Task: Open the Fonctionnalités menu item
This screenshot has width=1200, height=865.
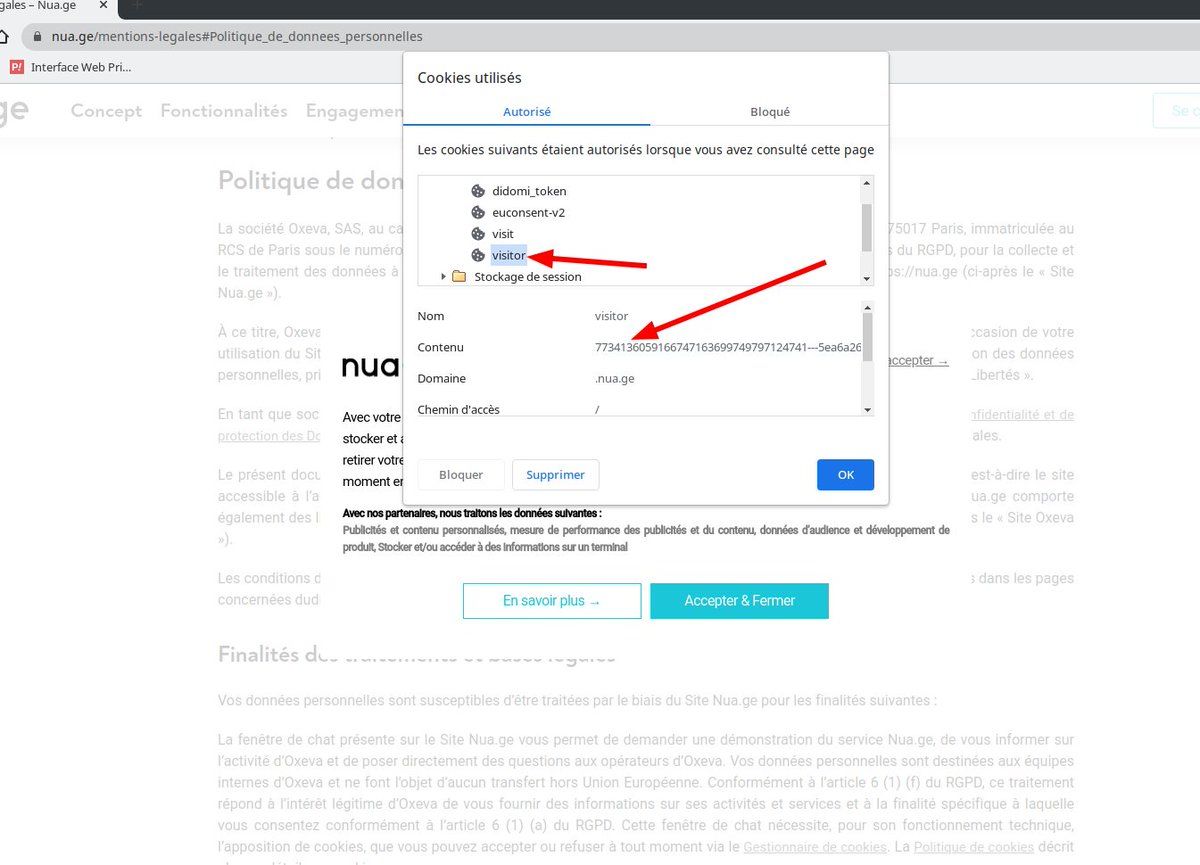Action: (224, 111)
